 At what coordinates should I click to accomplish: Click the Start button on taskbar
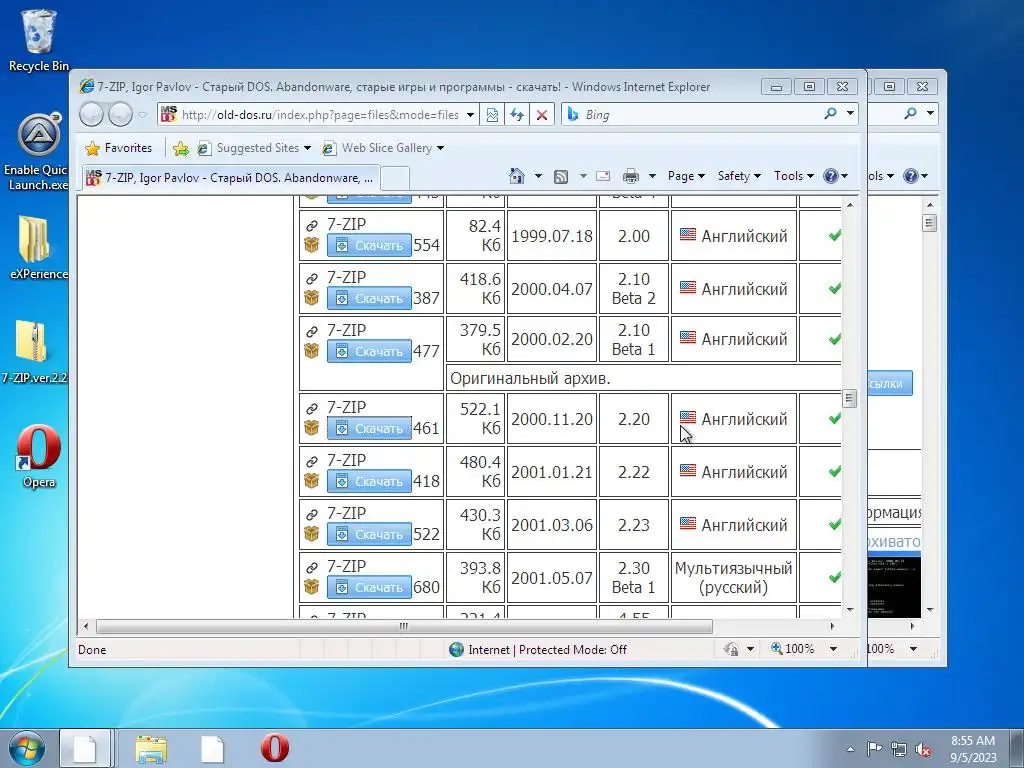click(x=26, y=747)
